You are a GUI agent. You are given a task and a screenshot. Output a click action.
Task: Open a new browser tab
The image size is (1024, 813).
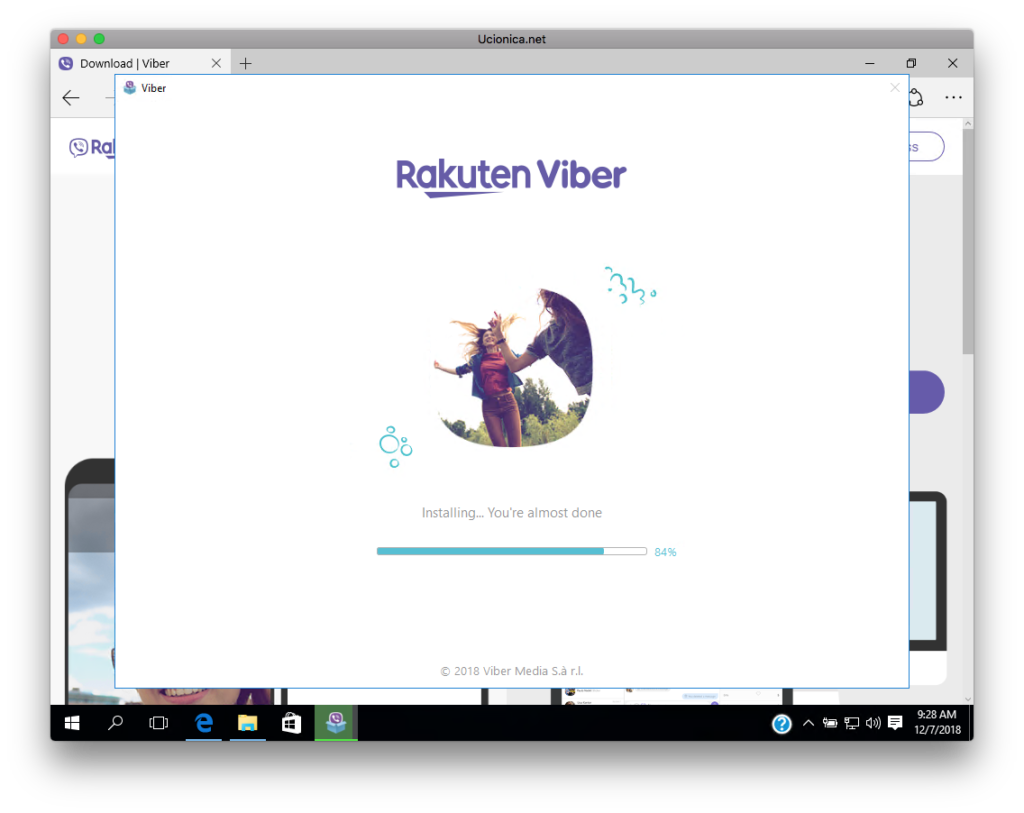pos(245,63)
